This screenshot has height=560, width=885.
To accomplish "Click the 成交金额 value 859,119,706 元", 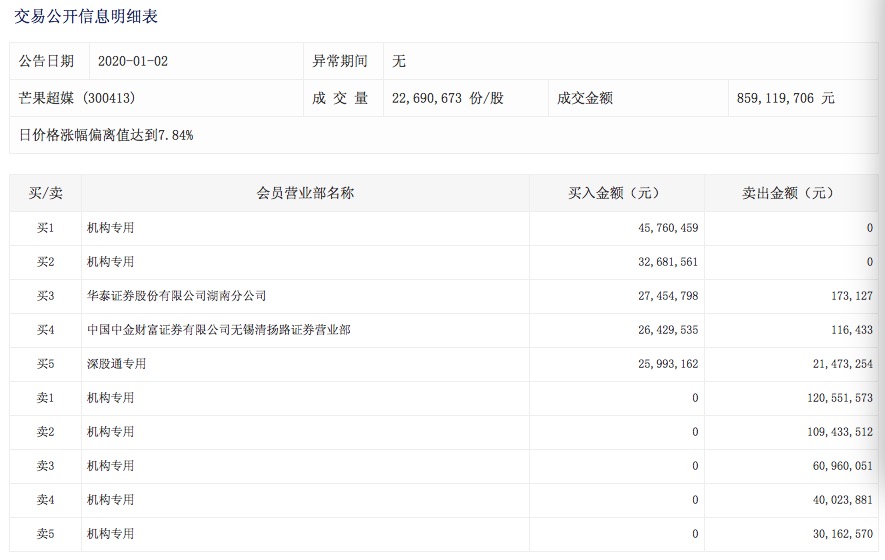I will [x=785, y=98].
